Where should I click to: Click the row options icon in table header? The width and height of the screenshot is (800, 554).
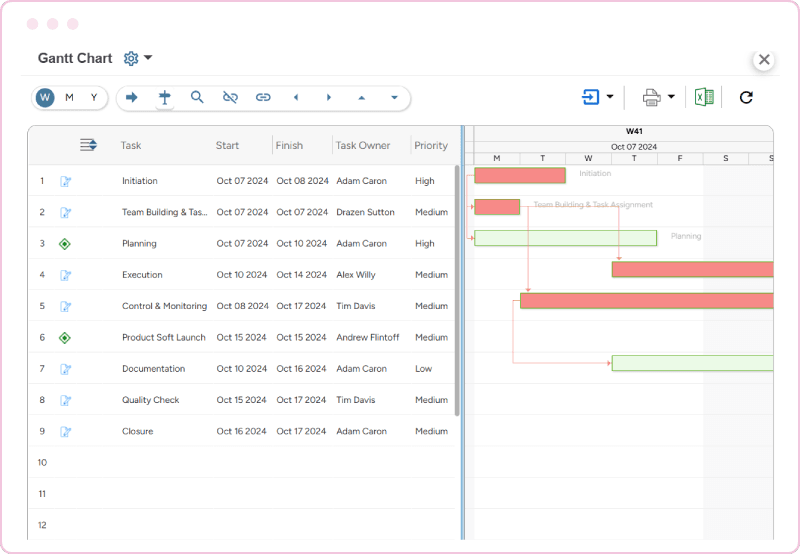coord(88,145)
